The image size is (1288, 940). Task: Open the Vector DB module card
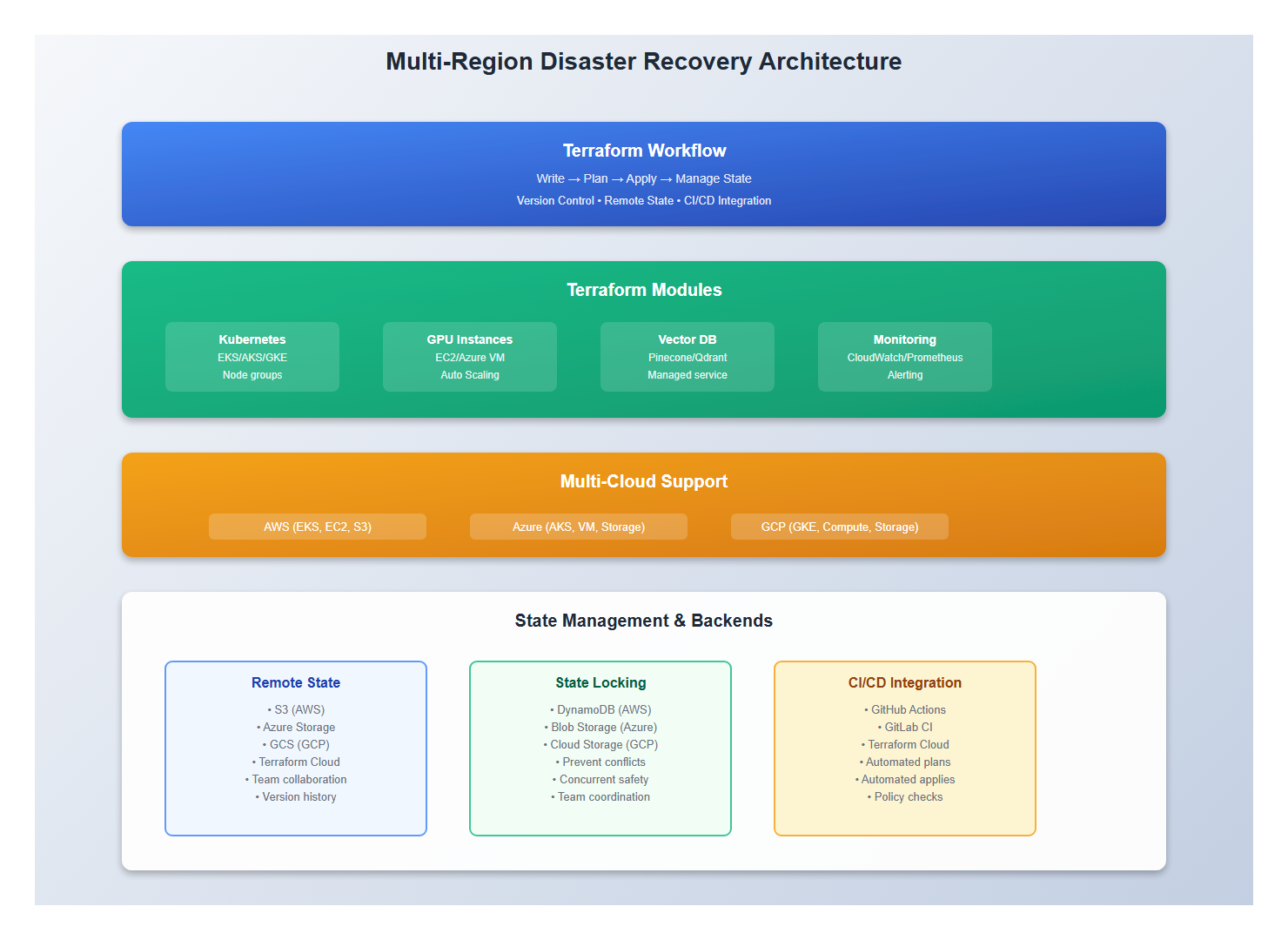687,356
